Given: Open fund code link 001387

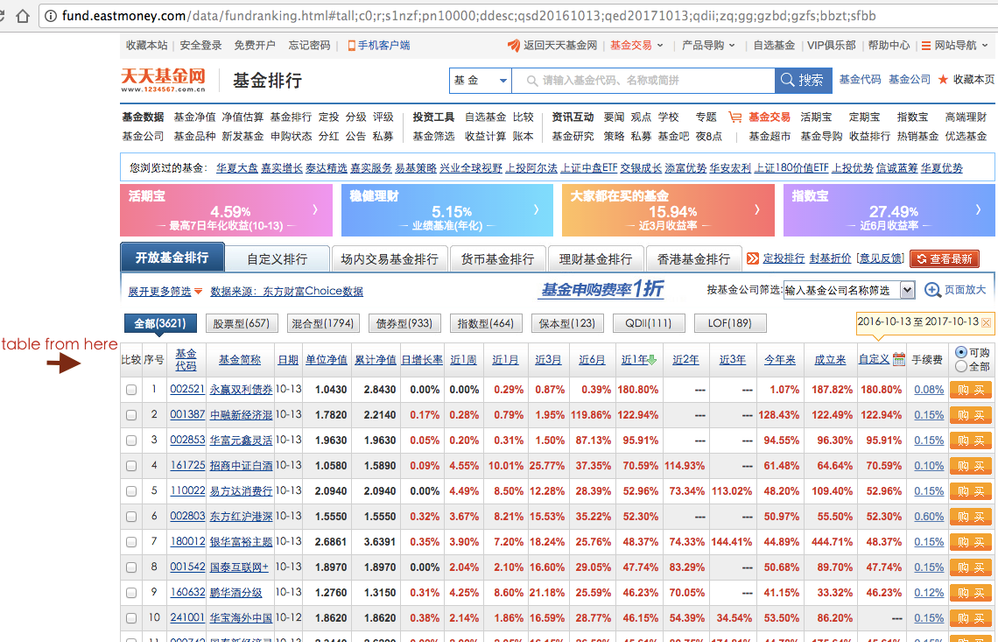Looking at the screenshot, I should [x=187, y=414].
